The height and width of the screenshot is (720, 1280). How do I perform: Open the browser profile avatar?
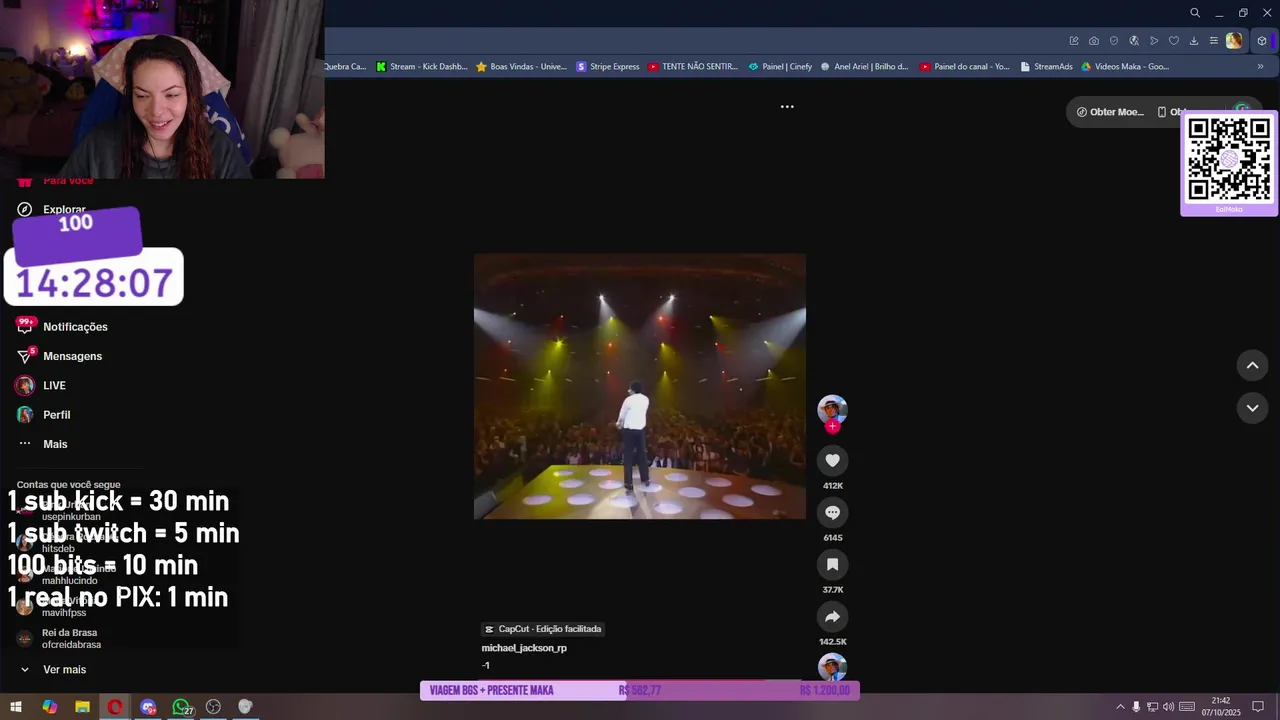[x=1234, y=41]
